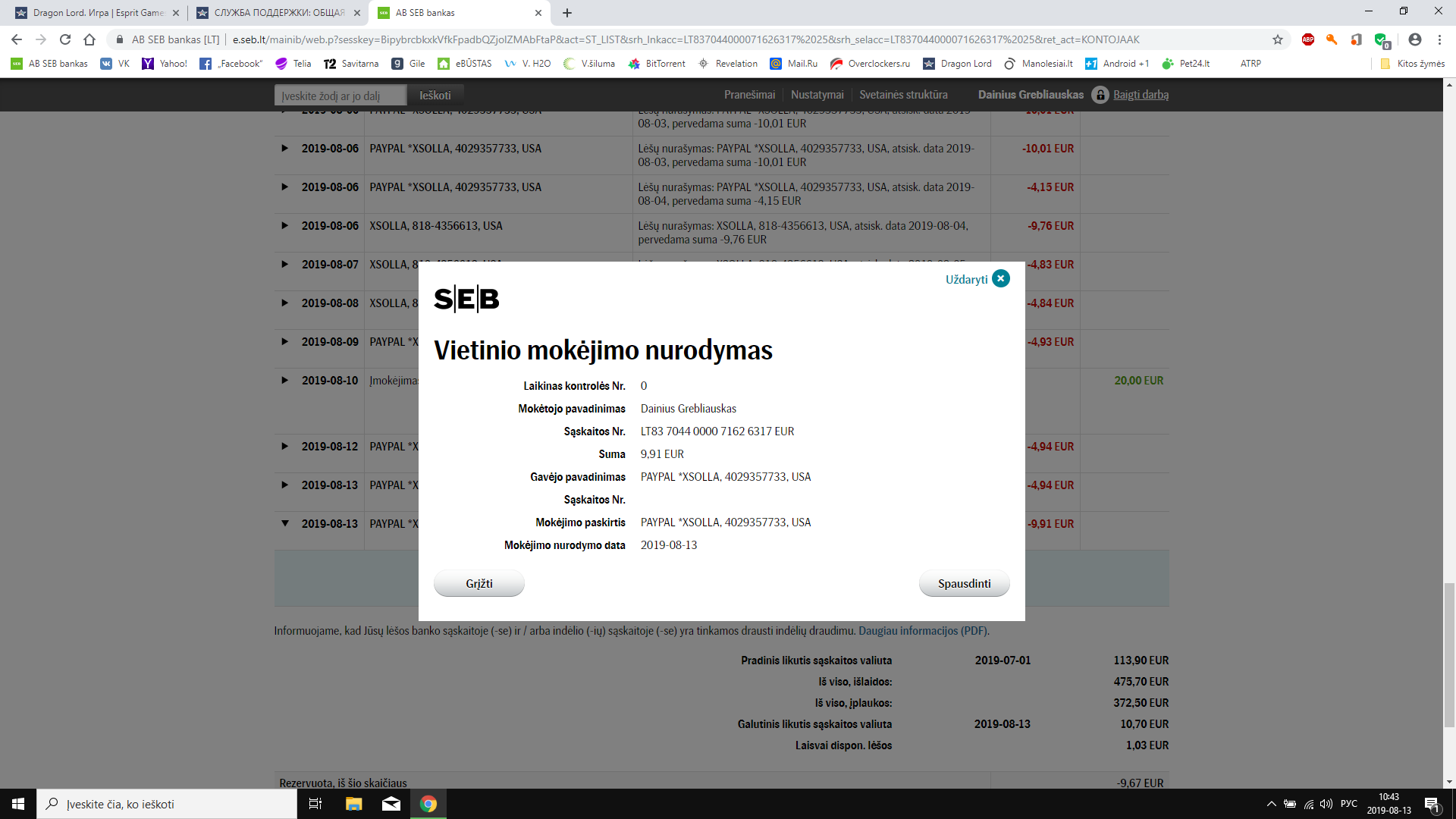Expand the 2019-08-06 XSOLLA 818-4356613 row
Screen dimensions: 1456x819
[285, 225]
